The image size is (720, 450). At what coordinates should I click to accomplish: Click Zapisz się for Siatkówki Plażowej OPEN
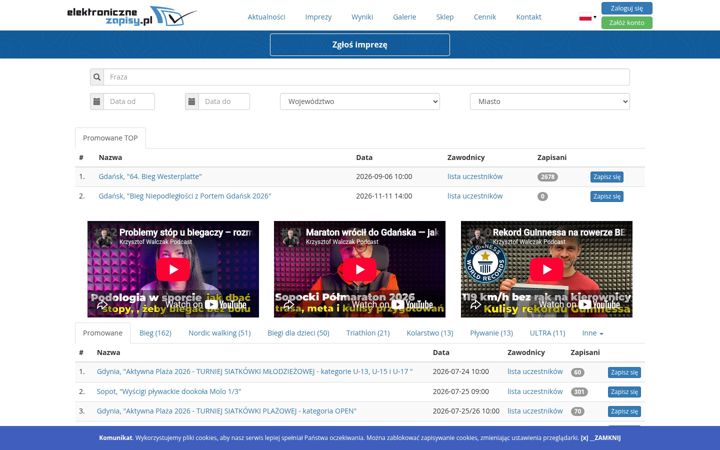(624, 411)
